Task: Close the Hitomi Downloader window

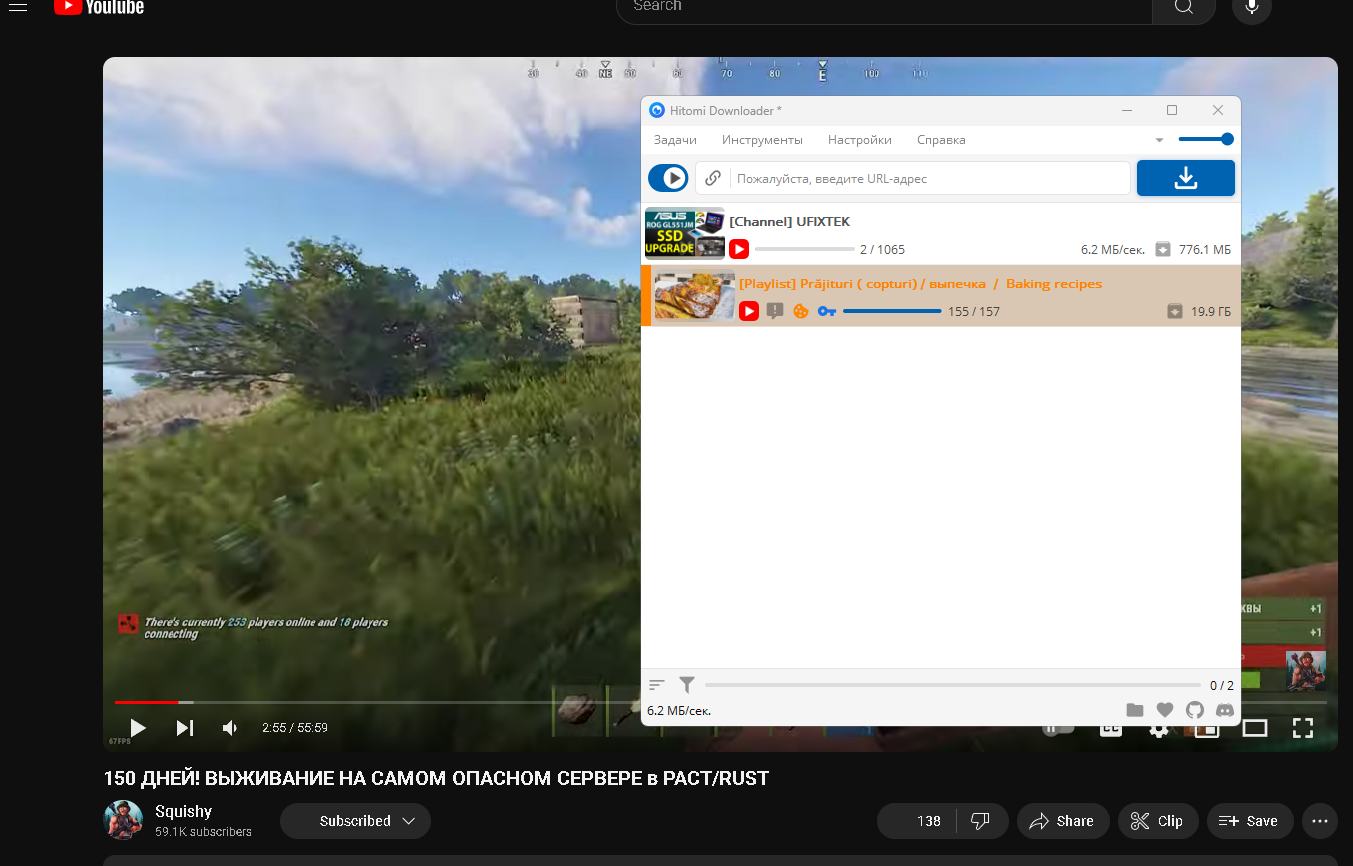Action: coord(1218,110)
